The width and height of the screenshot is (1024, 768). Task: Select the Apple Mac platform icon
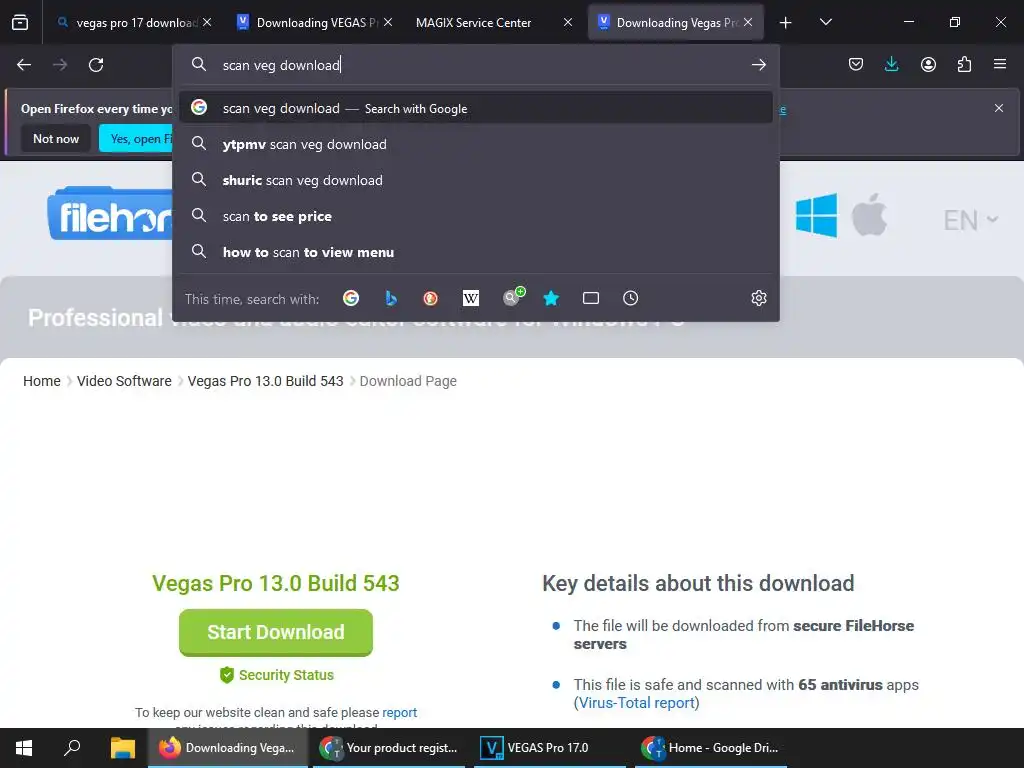(869, 214)
